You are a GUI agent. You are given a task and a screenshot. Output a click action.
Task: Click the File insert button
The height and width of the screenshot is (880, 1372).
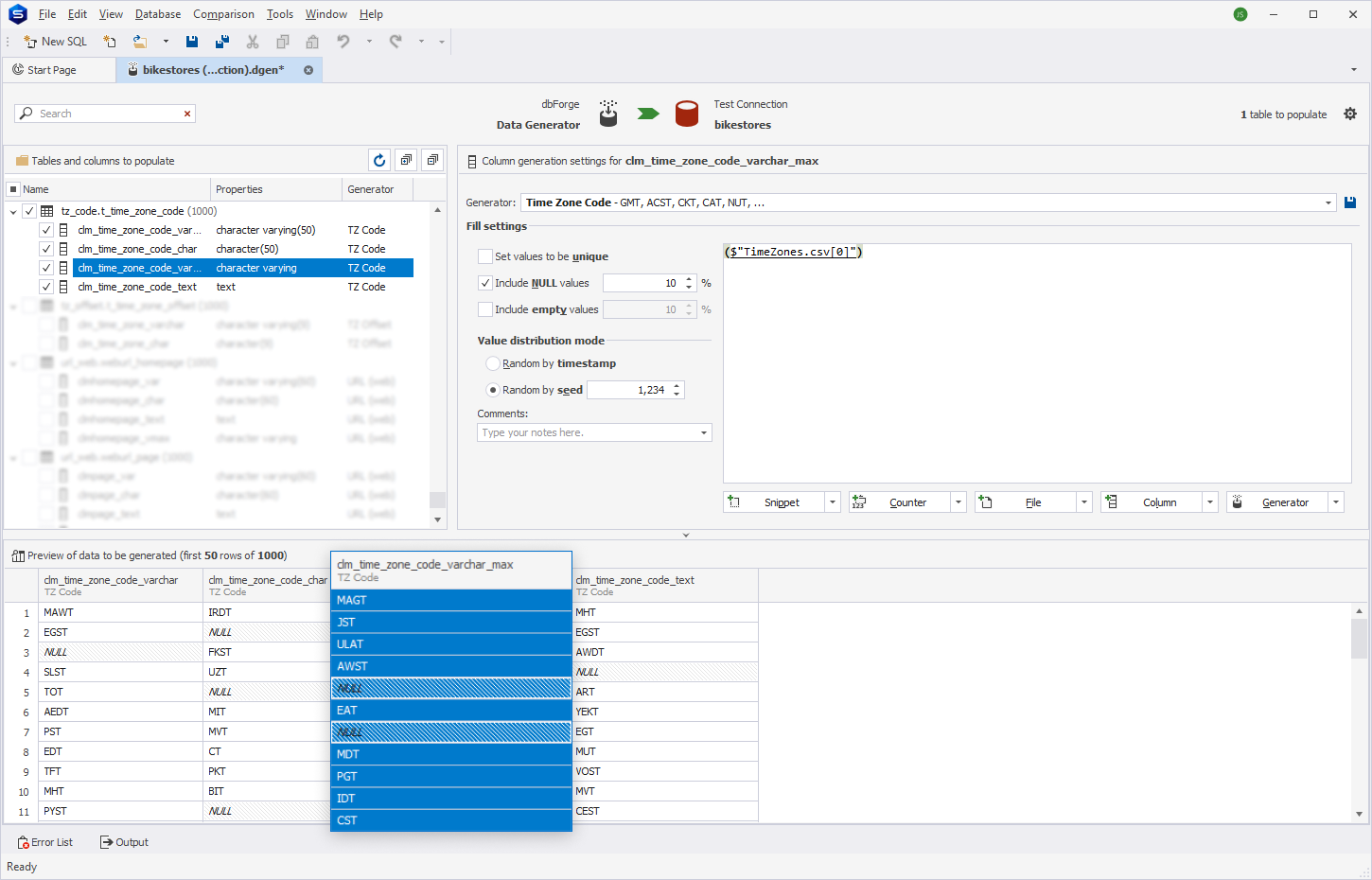click(1027, 502)
